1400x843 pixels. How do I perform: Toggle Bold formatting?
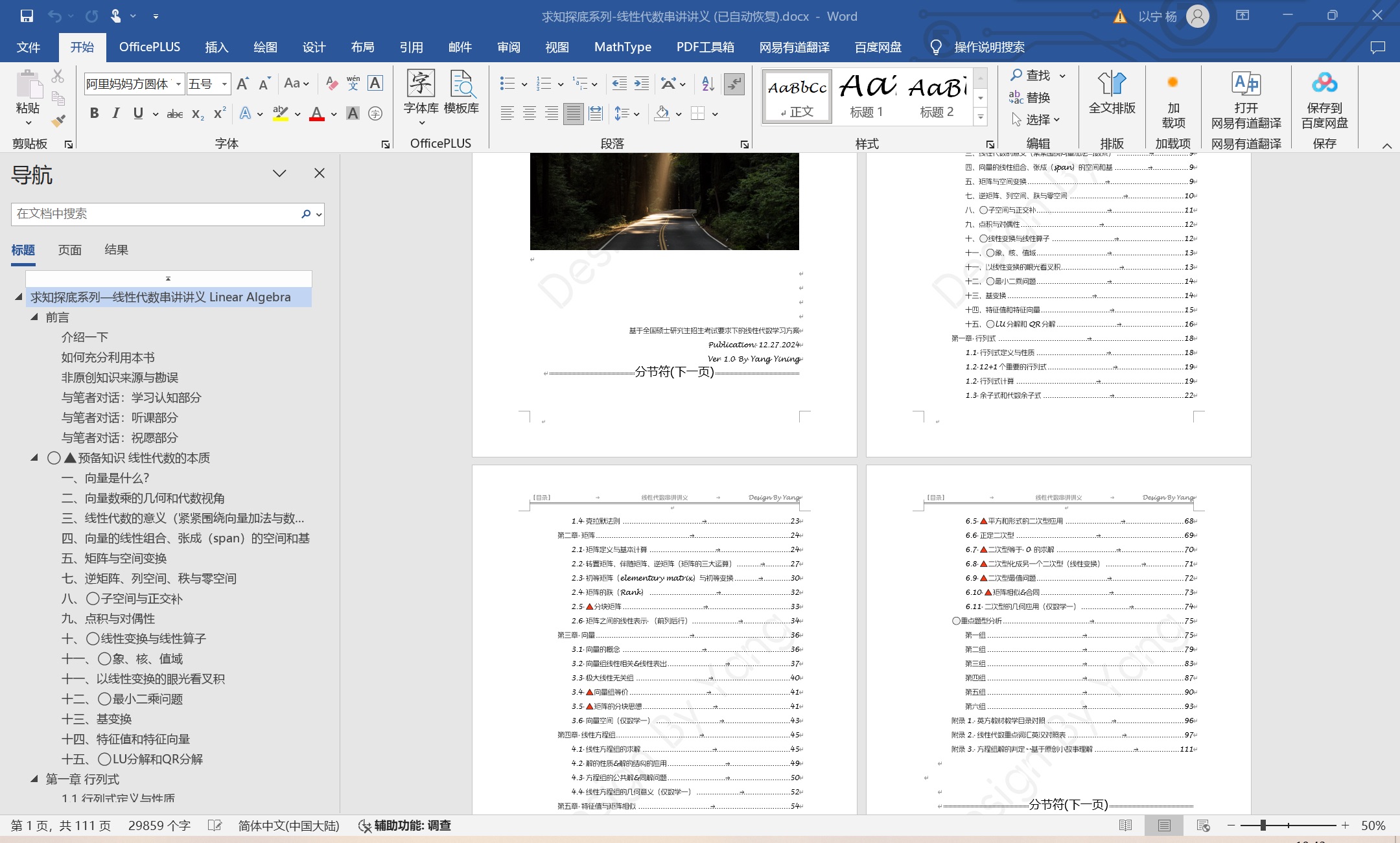(95, 113)
